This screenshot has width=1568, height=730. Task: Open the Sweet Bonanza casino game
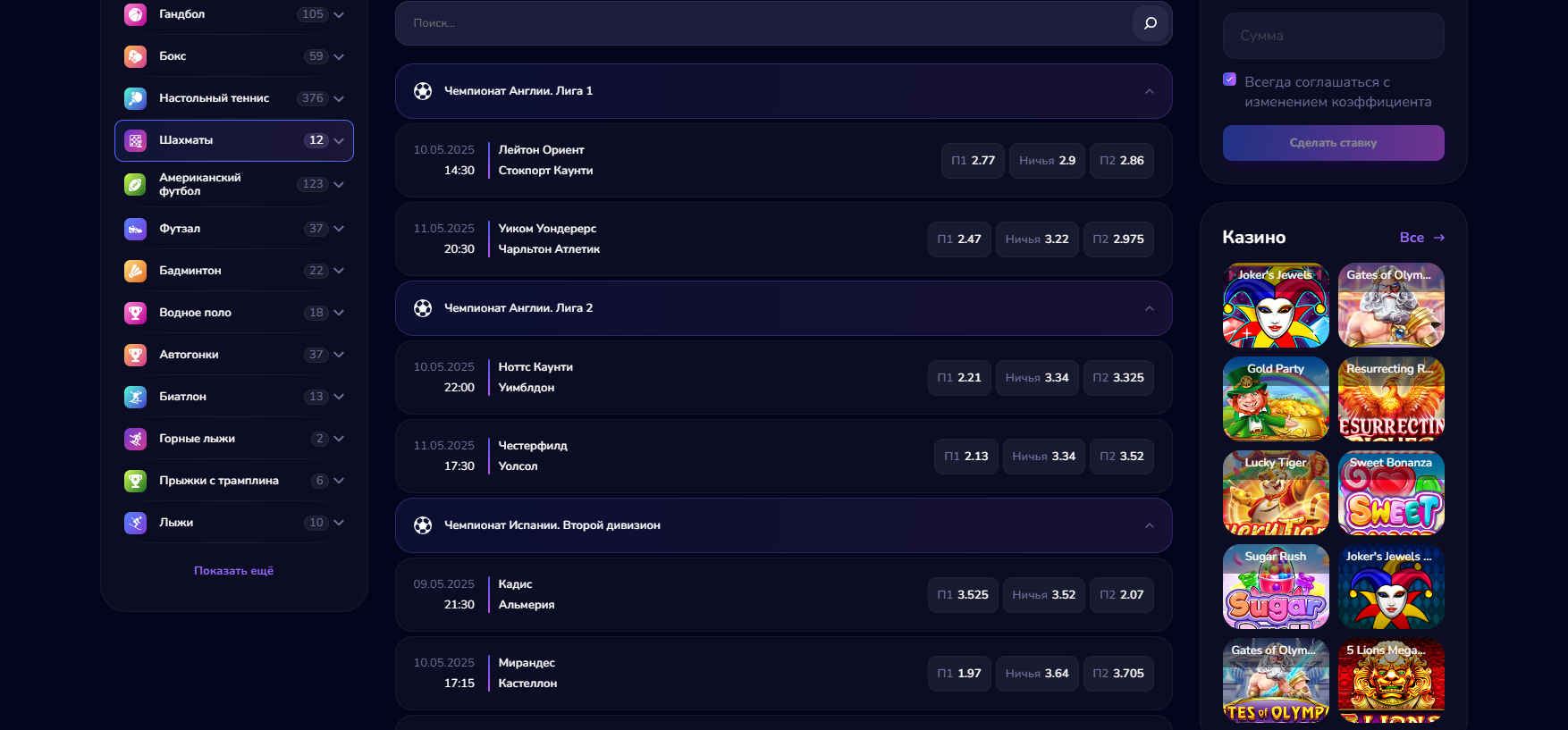(x=1390, y=493)
